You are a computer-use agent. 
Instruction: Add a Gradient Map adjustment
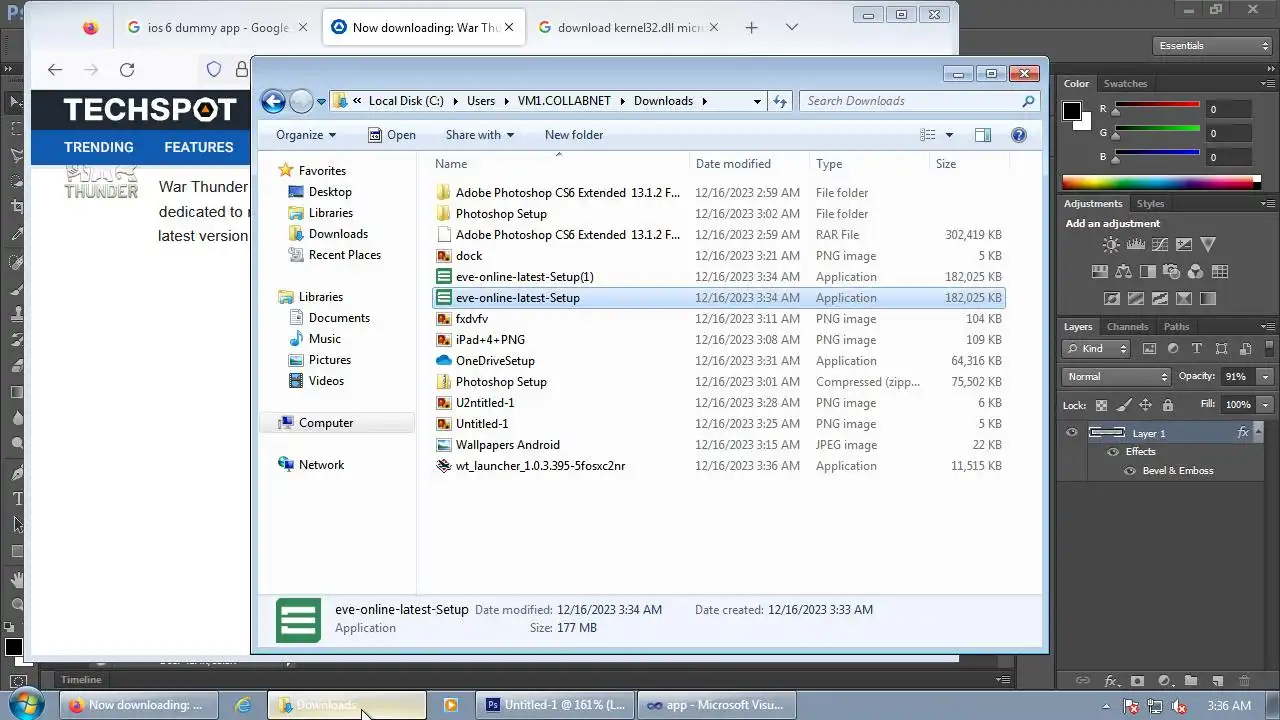1208,298
